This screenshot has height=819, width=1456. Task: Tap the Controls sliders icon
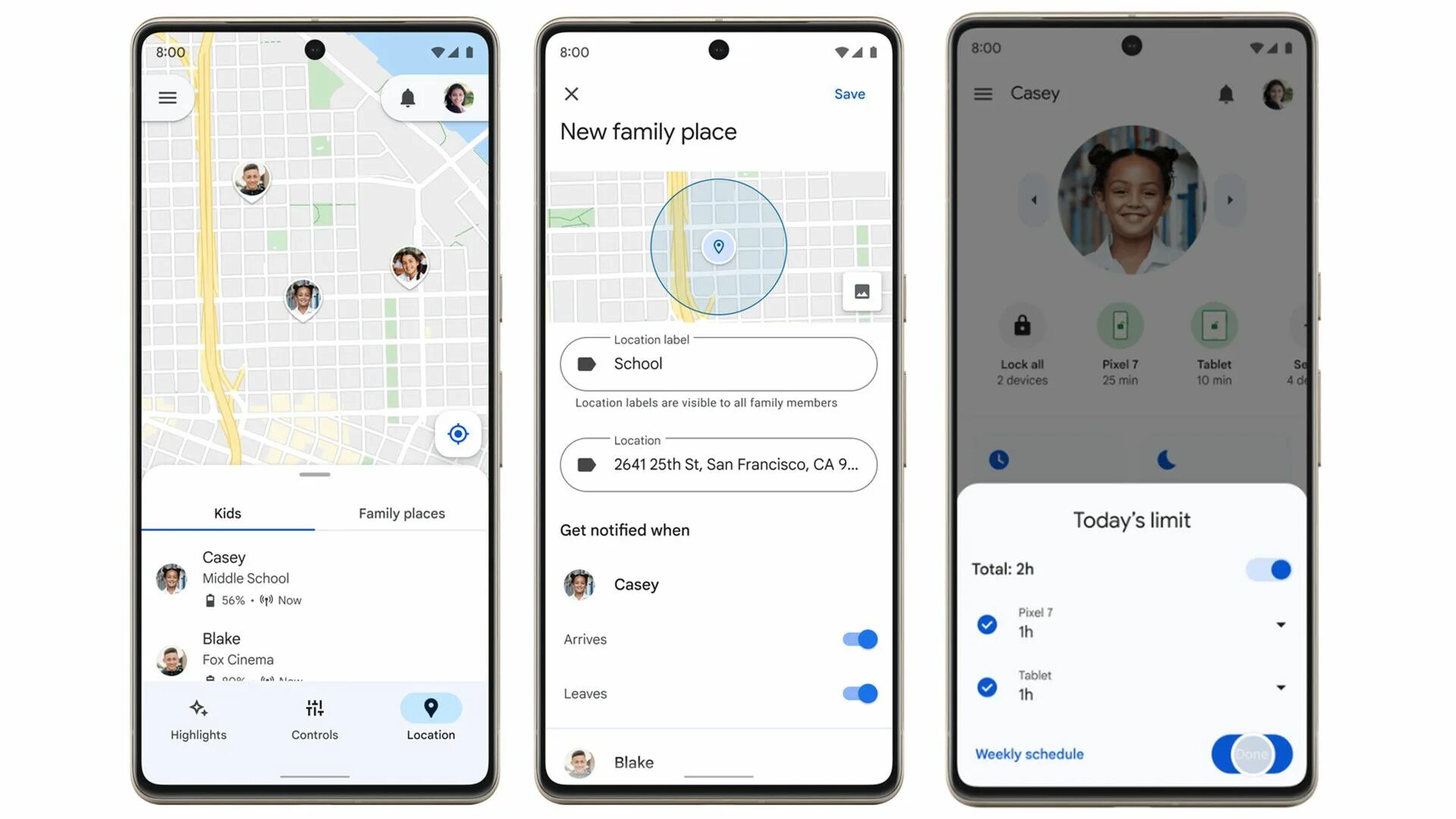314,709
